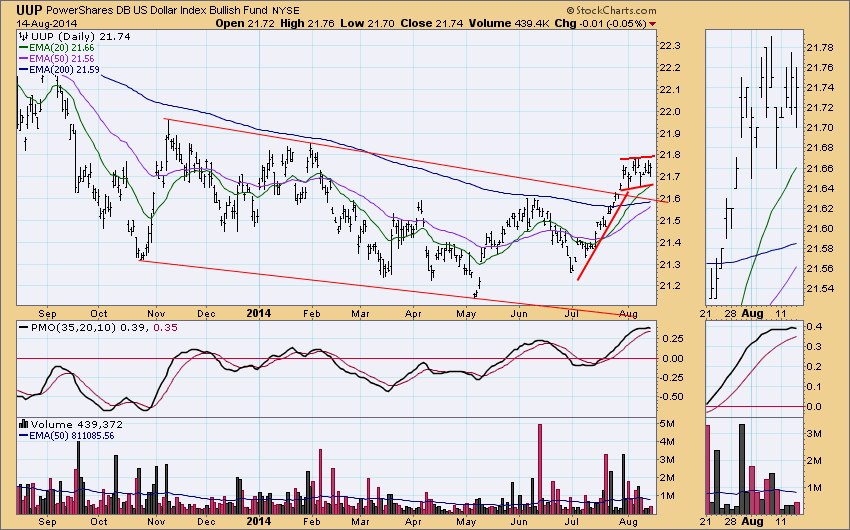Click the Sep label under main price chart
This screenshot has height=530, width=850.
click(x=47, y=314)
